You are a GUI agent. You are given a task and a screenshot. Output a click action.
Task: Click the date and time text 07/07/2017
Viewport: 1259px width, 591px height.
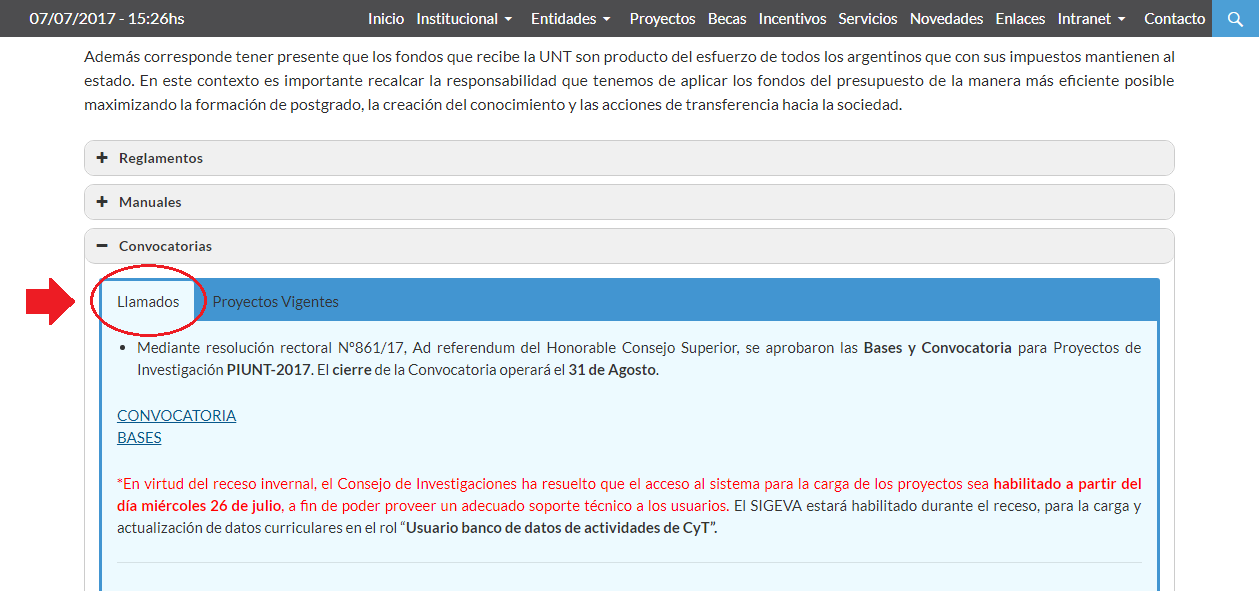point(107,19)
